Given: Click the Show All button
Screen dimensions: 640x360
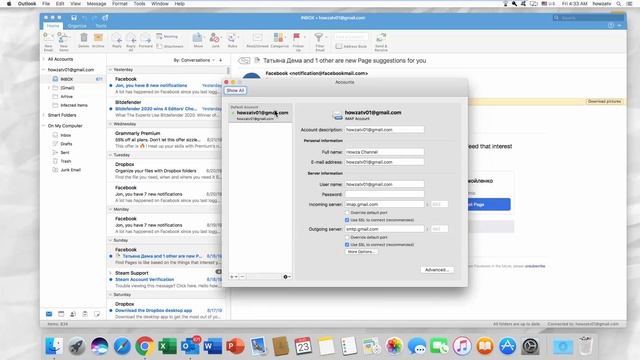Looking at the screenshot, I should [x=235, y=90].
